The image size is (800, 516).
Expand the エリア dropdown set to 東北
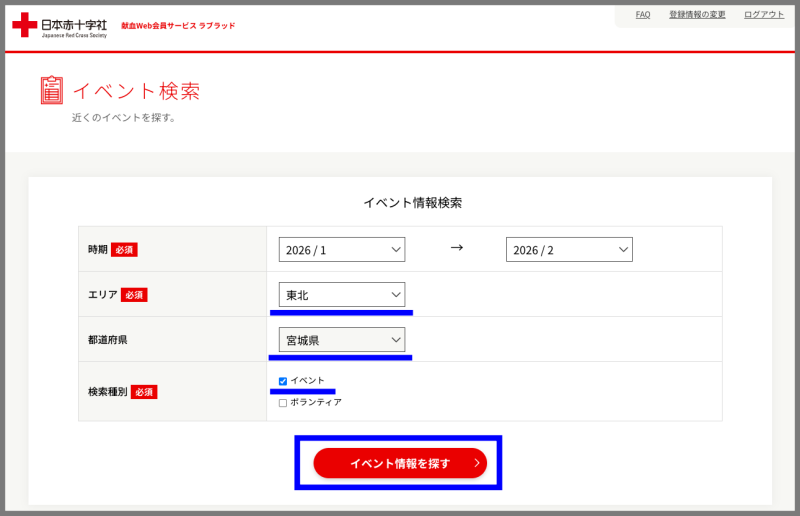[x=342, y=295]
